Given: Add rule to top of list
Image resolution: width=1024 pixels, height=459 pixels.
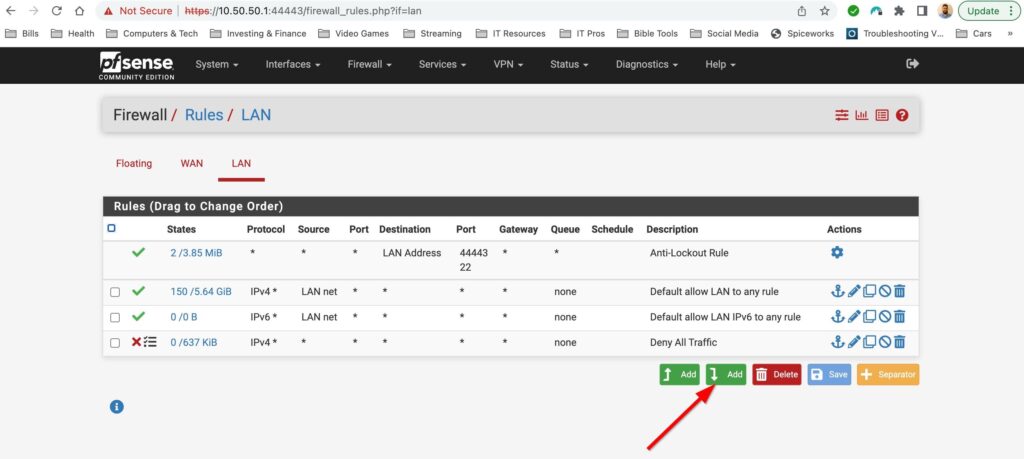Looking at the screenshot, I should (x=679, y=374).
